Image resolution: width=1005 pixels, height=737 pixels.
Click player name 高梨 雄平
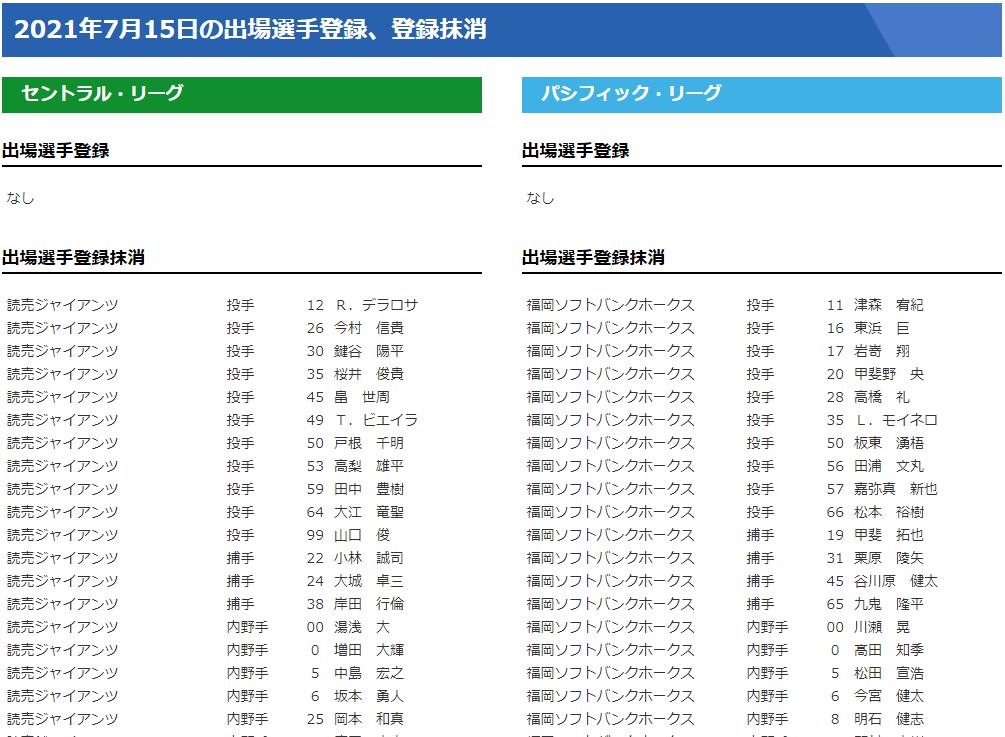(369, 467)
